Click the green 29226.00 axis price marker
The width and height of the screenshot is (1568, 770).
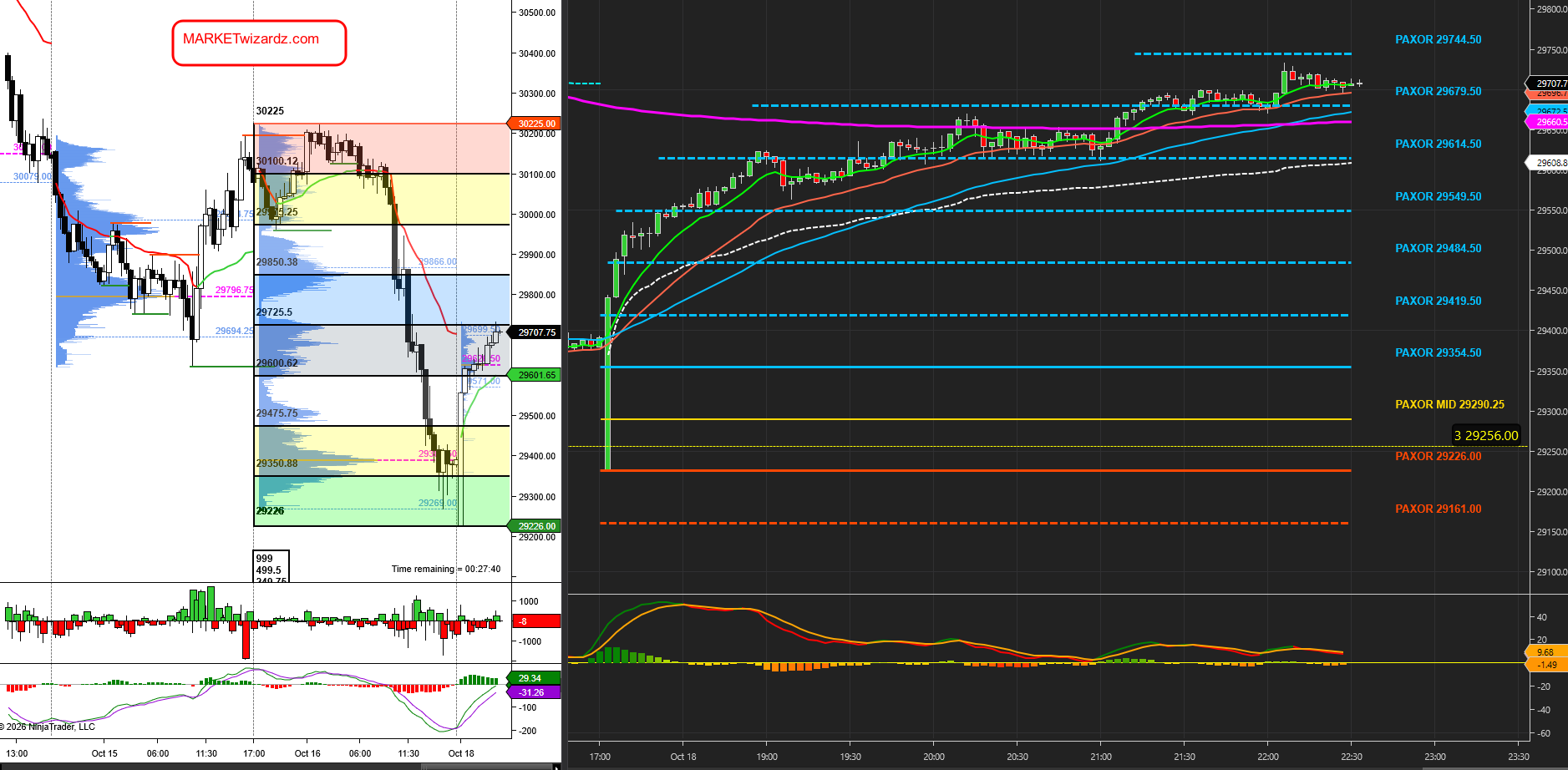coord(535,526)
